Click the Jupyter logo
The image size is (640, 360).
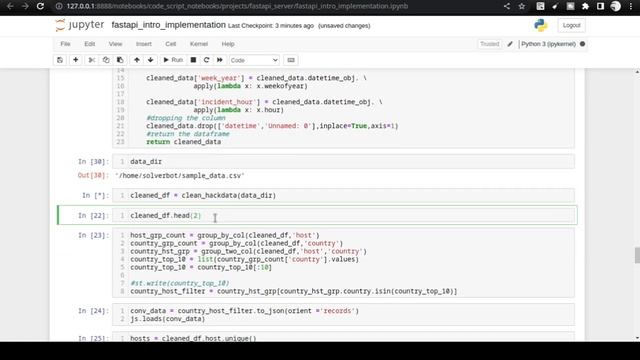pos(80,25)
